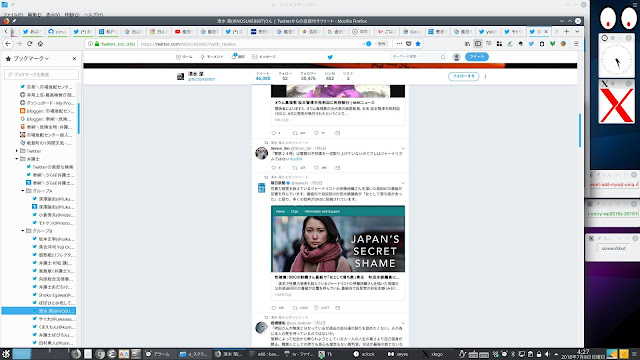Image resolution: width=640 pixels, height=360 pixels.
Task: Click the 80% zoom level indicator
Action: click(381, 44)
